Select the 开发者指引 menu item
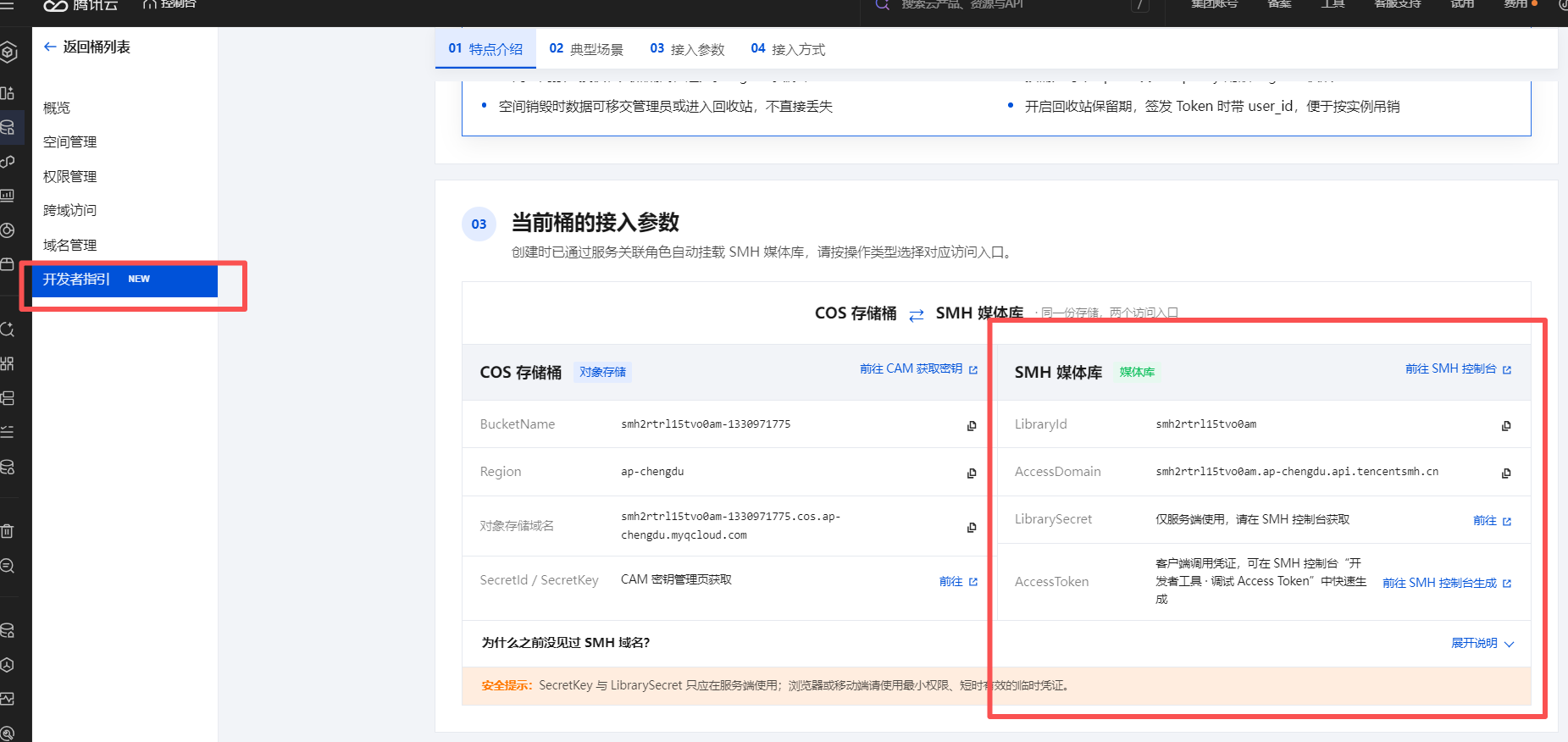The image size is (1568, 742). (x=125, y=280)
